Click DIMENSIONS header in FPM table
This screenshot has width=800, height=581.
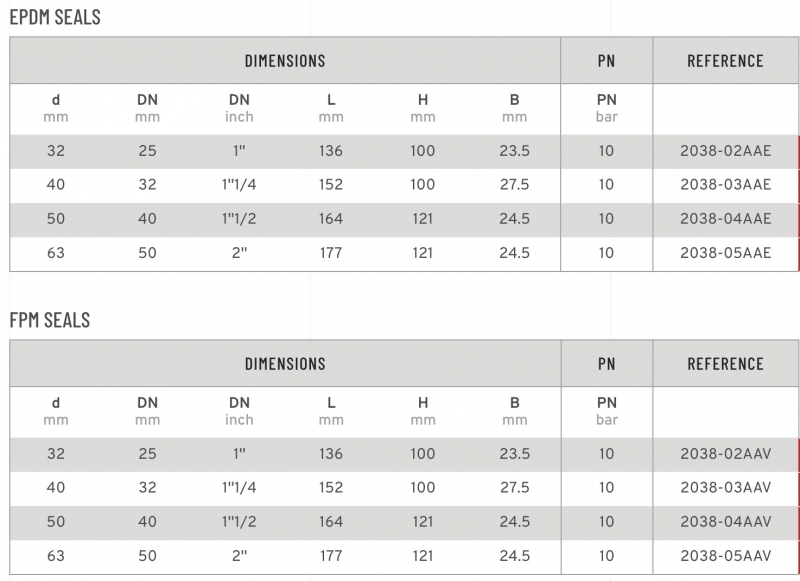tap(285, 364)
